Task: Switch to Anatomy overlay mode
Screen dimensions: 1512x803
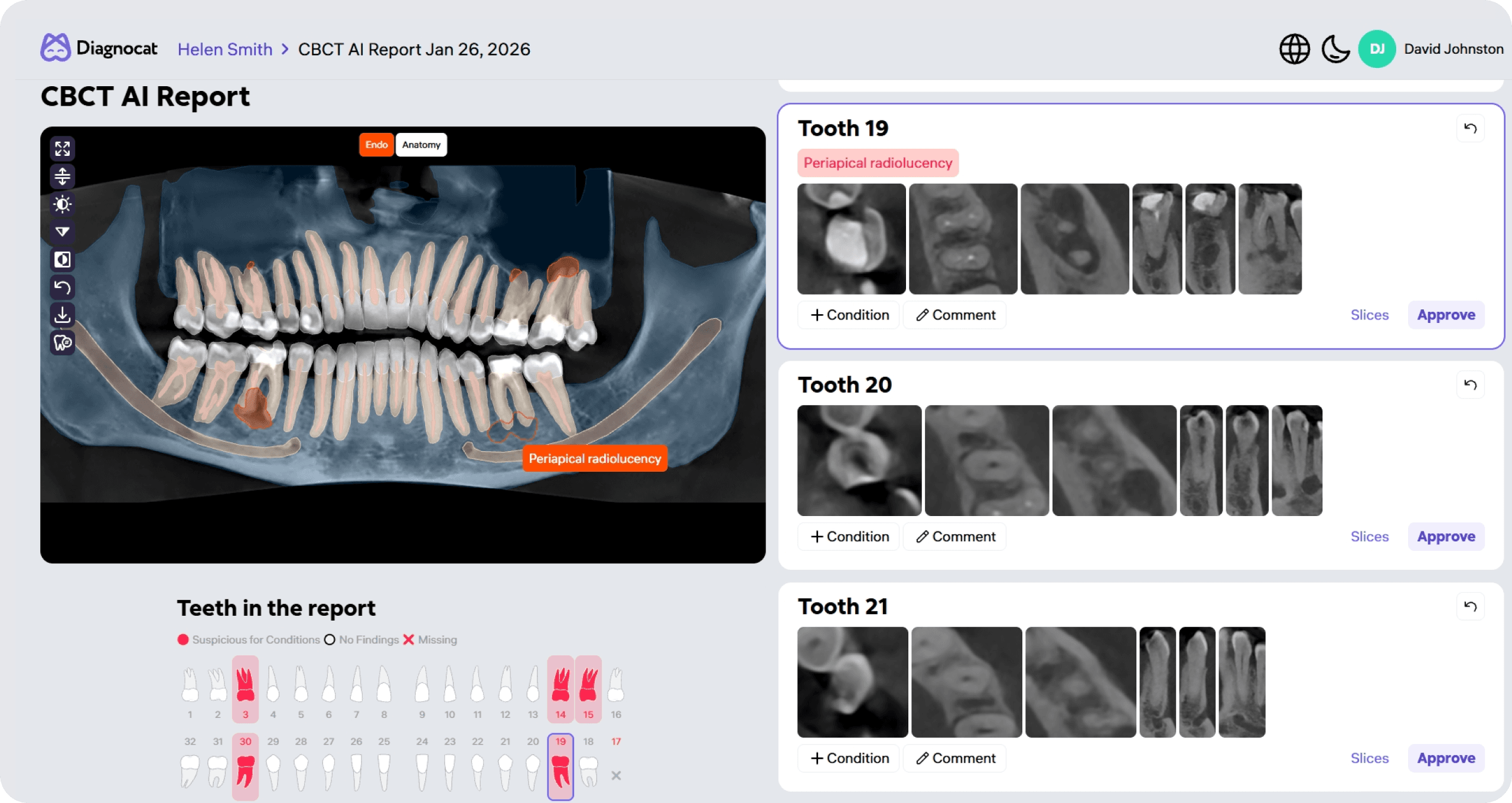Action: point(421,145)
